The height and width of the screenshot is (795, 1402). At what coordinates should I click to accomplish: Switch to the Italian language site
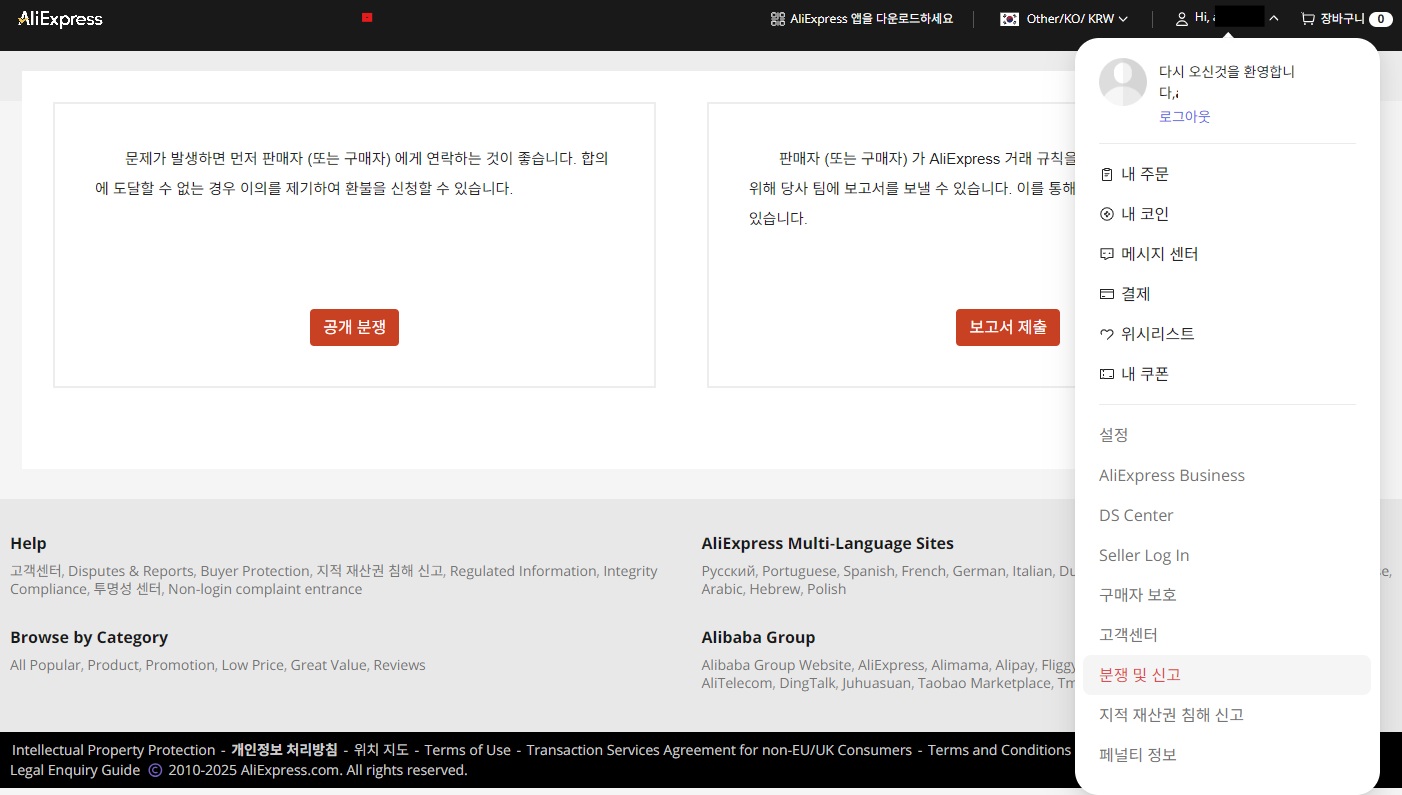pyautogui.click(x=1032, y=571)
